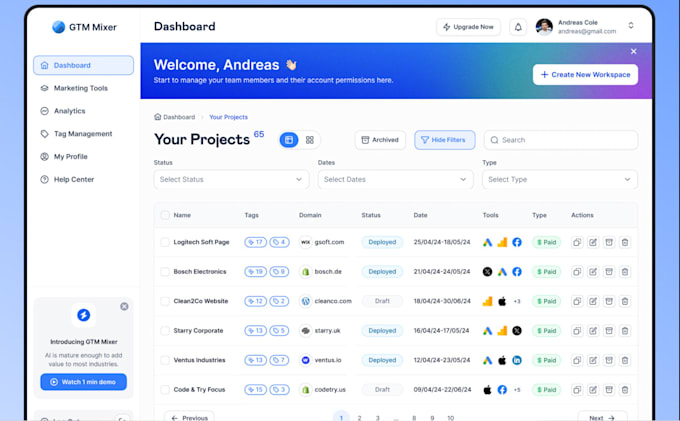Open the notifications bell
The width and height of the screenshot is (680, 421).
(x=518, y=27)
